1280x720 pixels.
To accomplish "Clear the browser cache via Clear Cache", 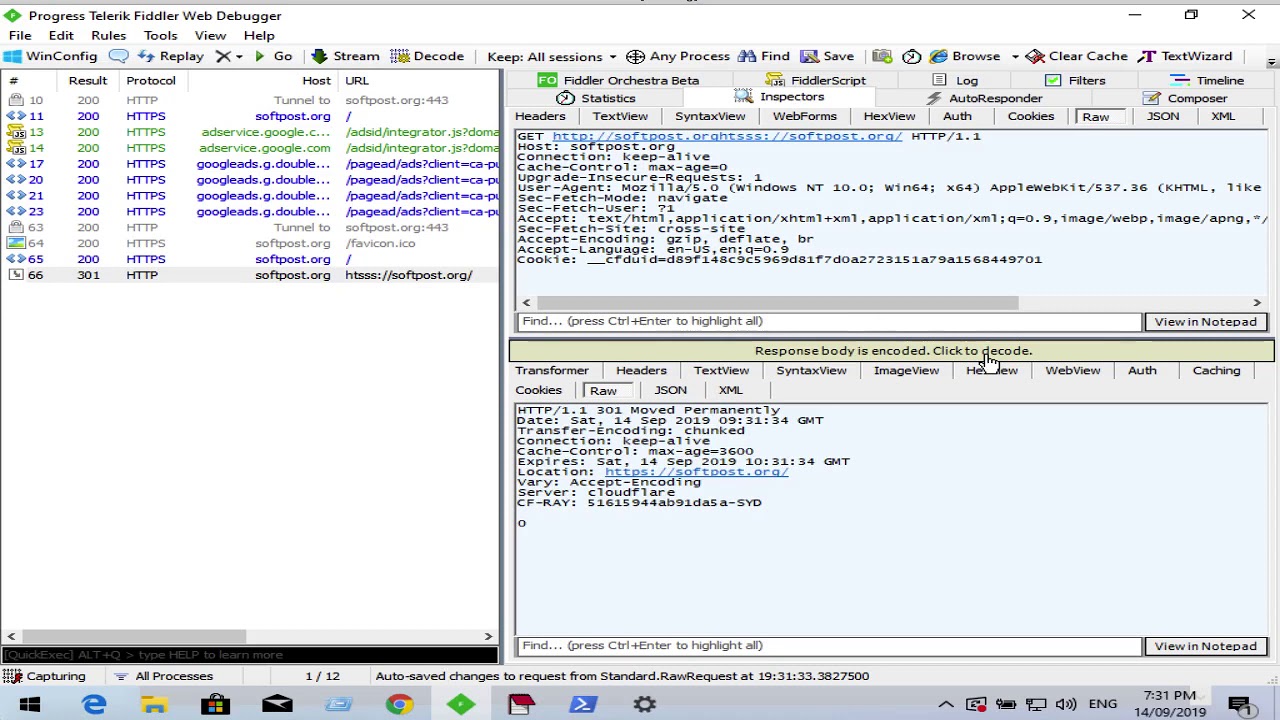I will tap(1077, 56).
